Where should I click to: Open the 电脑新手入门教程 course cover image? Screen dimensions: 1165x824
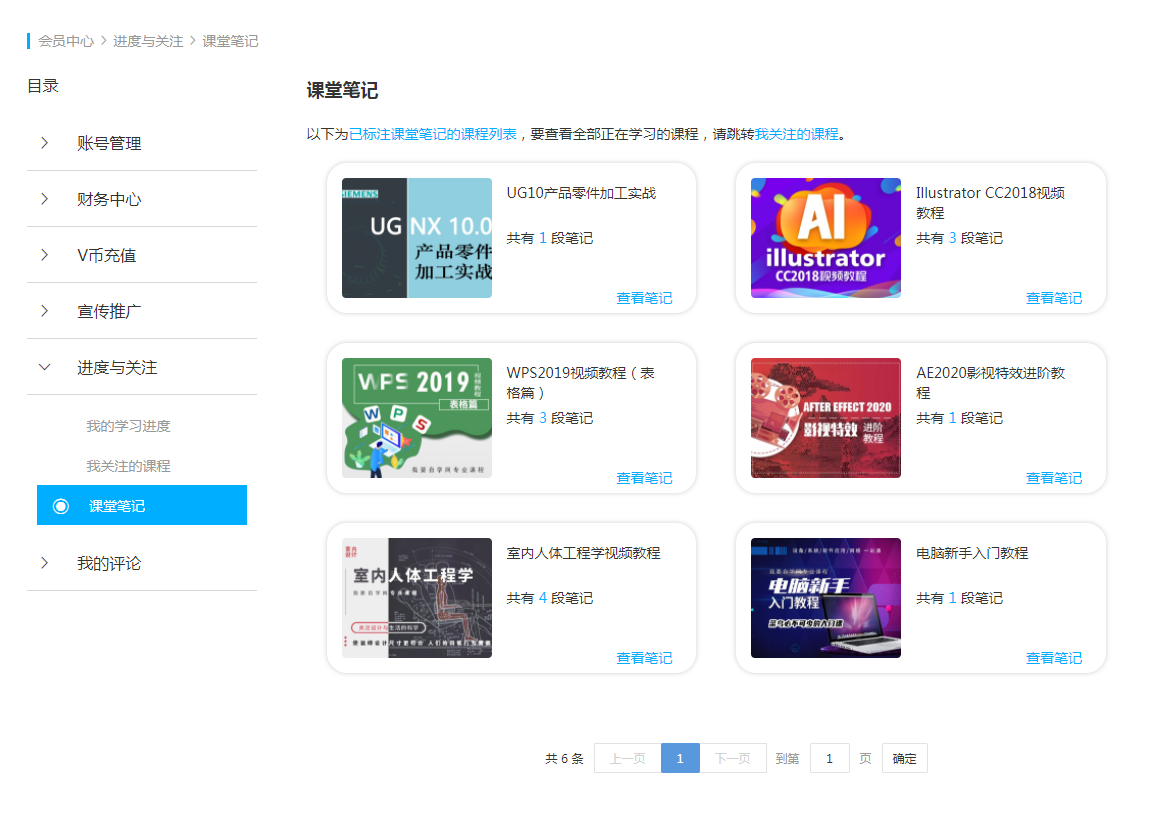click(825, 598)
